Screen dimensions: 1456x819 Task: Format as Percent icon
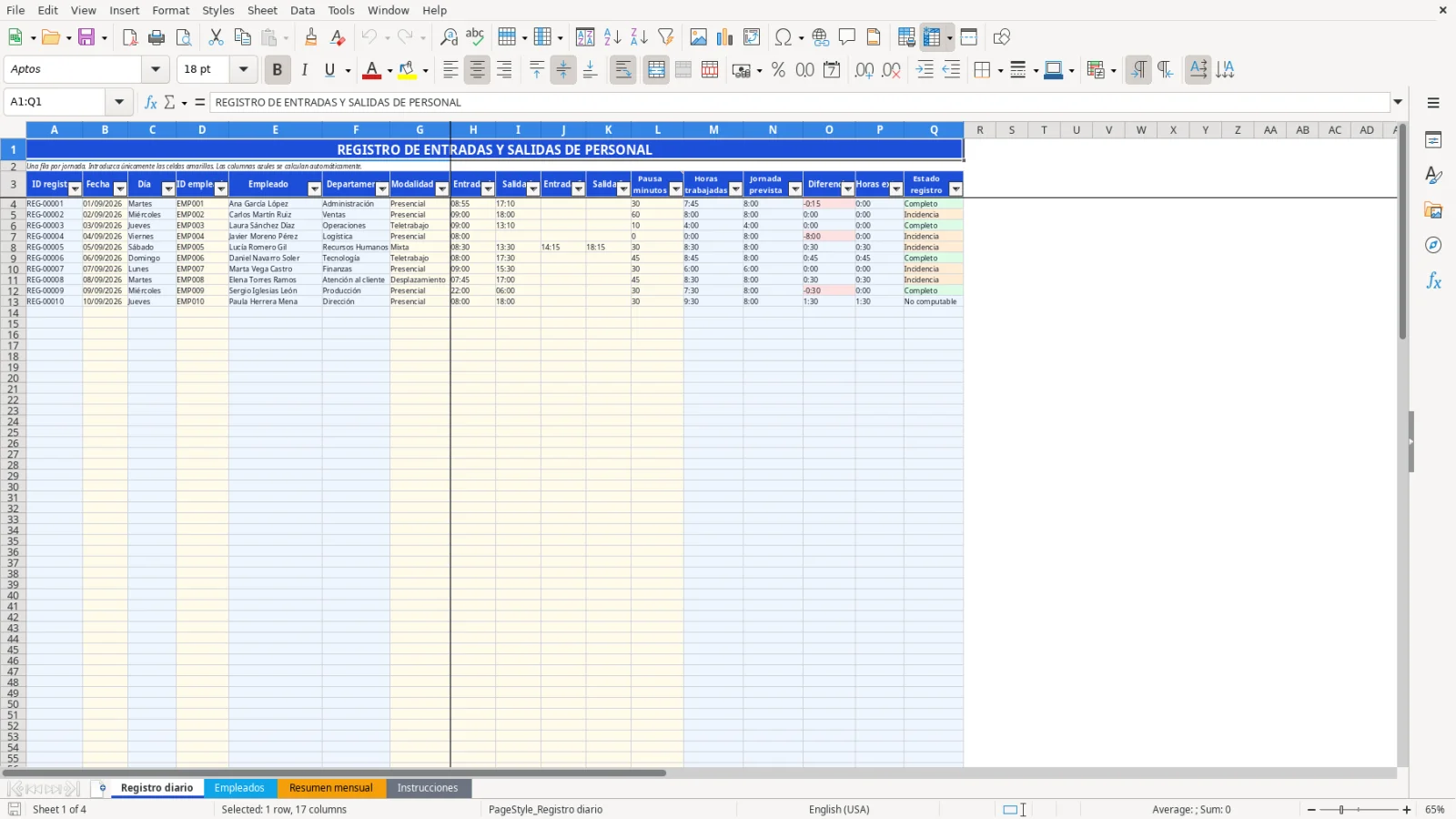[778, 70]
